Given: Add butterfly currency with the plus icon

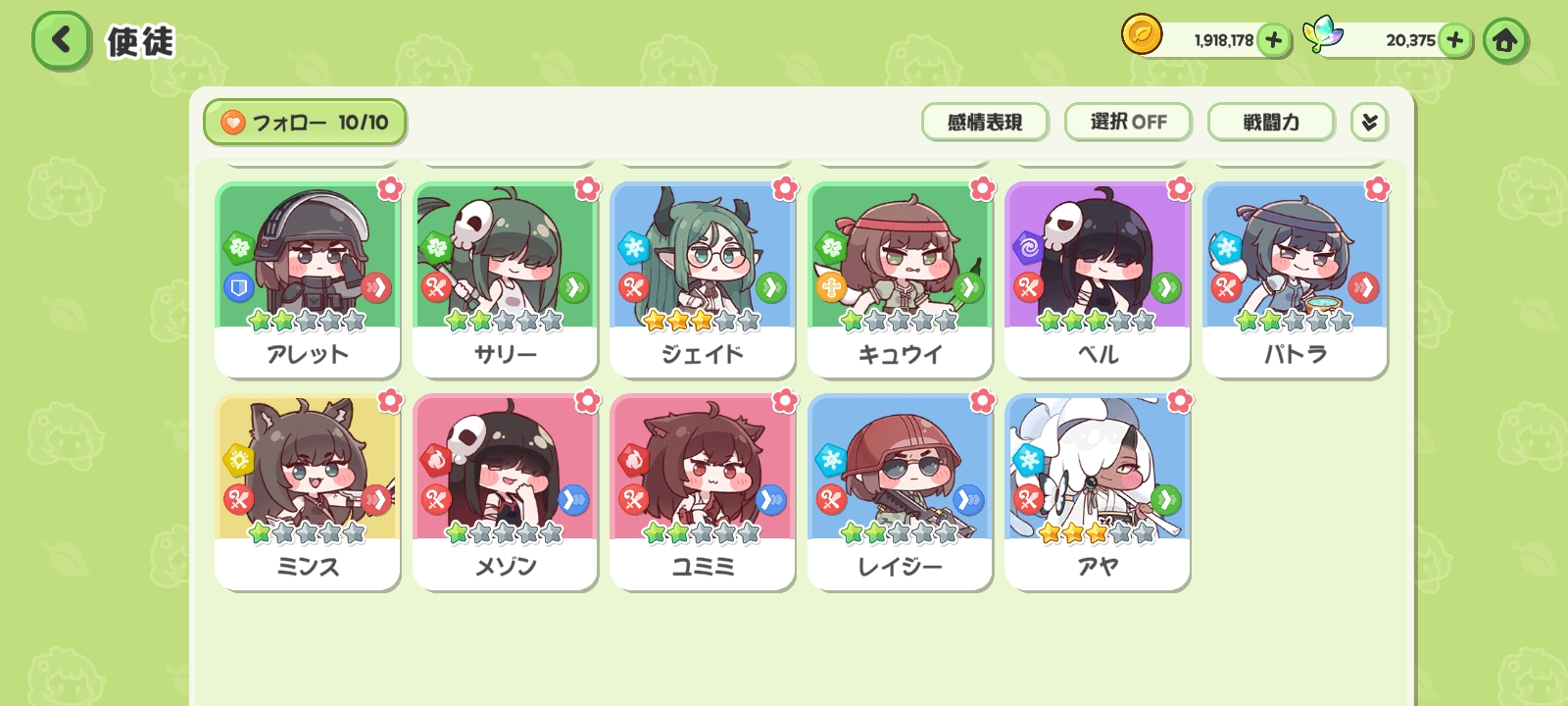Looking at the screenshot, I should coord(1455,40).
